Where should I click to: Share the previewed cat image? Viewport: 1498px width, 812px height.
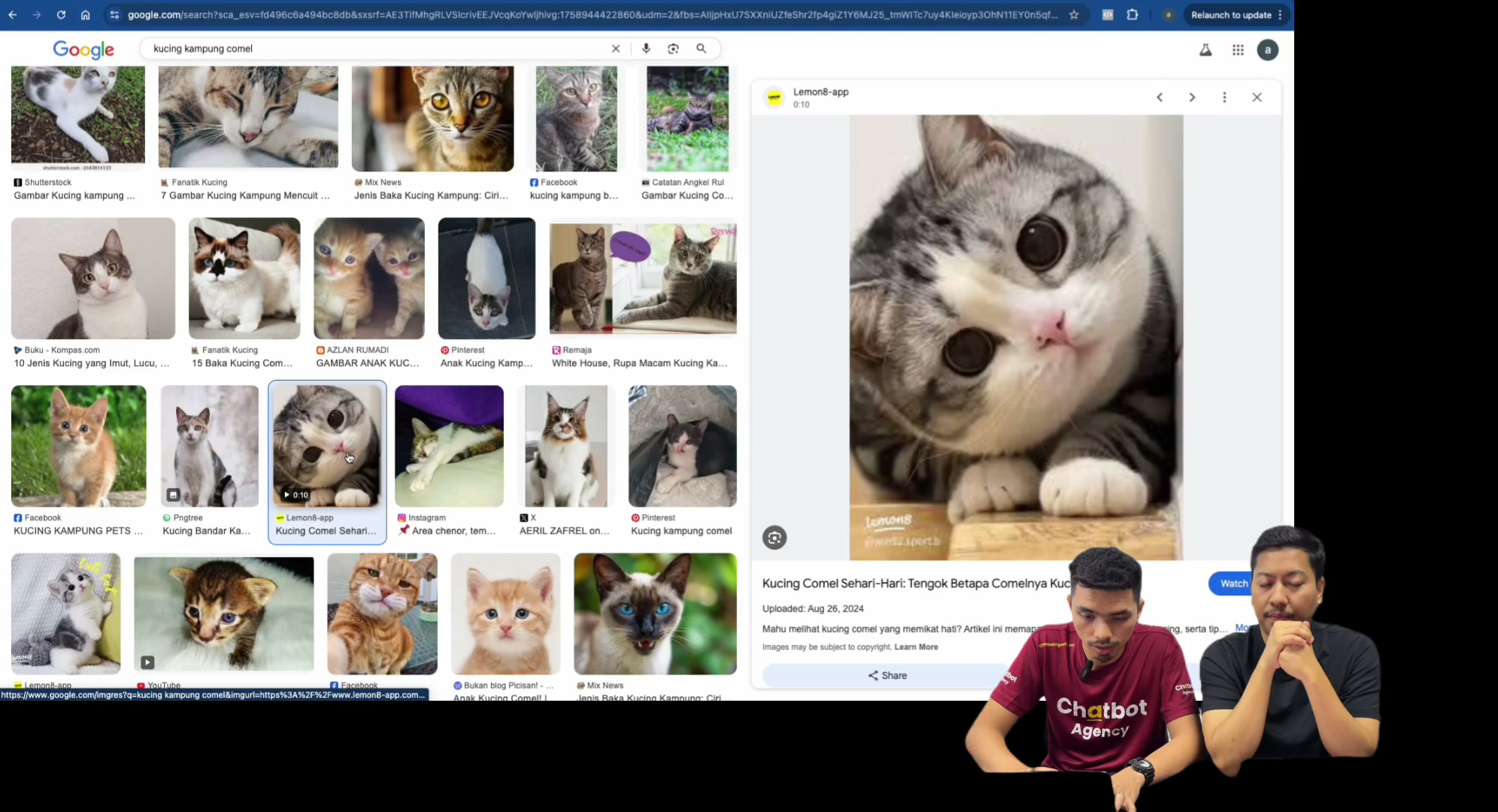[887, 675]
